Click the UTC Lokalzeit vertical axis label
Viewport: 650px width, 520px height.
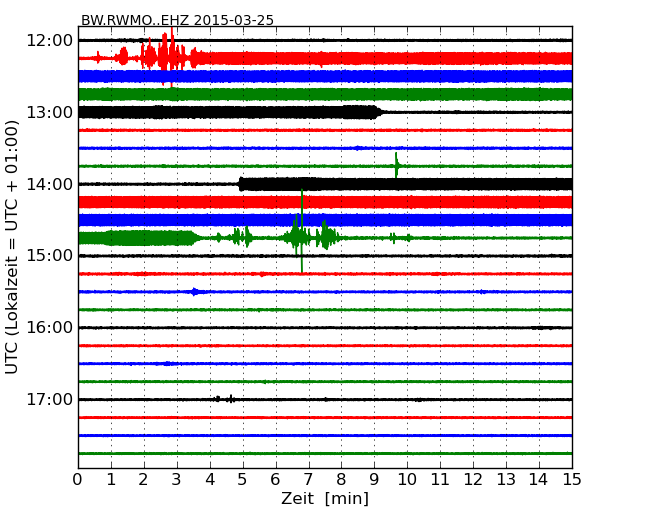coord(12,247)
